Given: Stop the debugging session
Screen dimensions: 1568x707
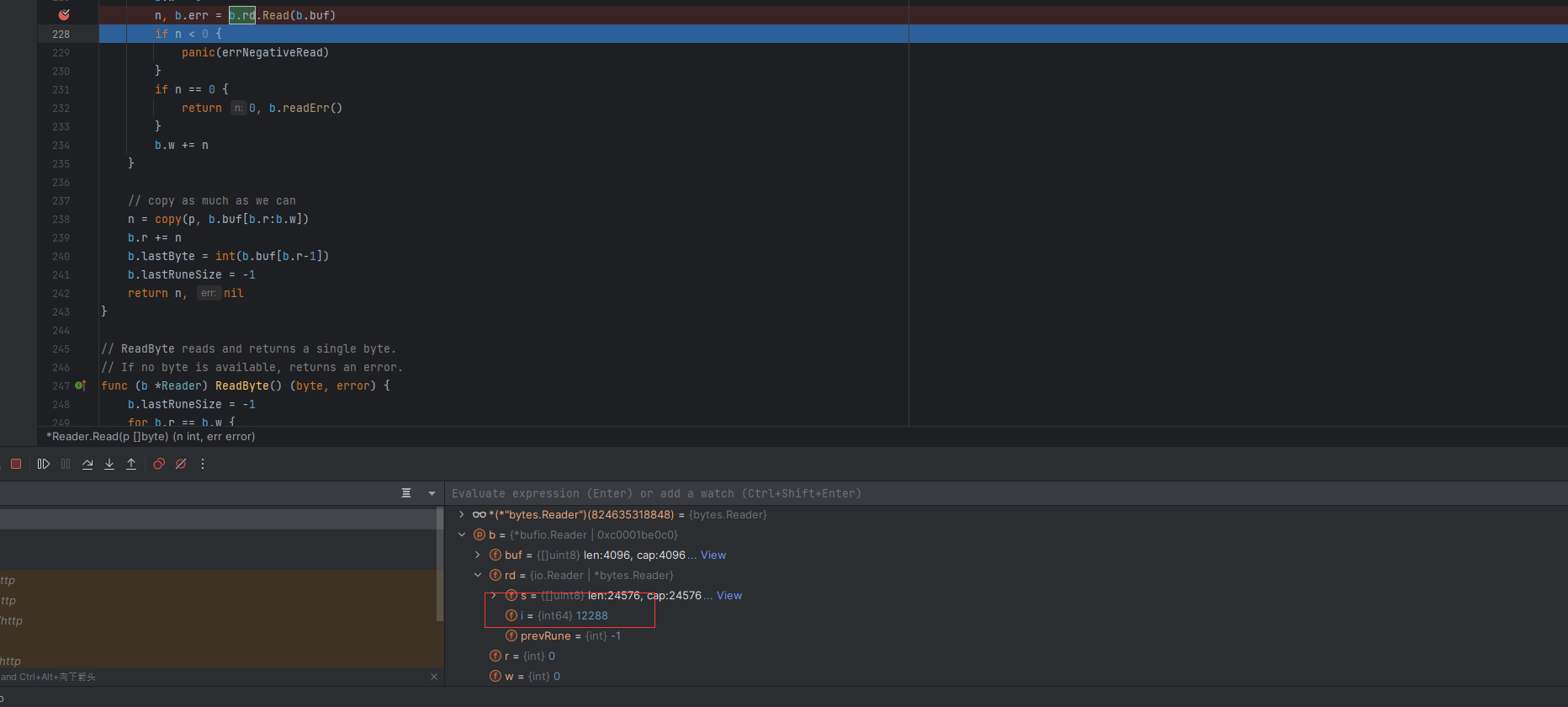Looking at the screenshot, I should pyautogui.click(x=16, y=464).
